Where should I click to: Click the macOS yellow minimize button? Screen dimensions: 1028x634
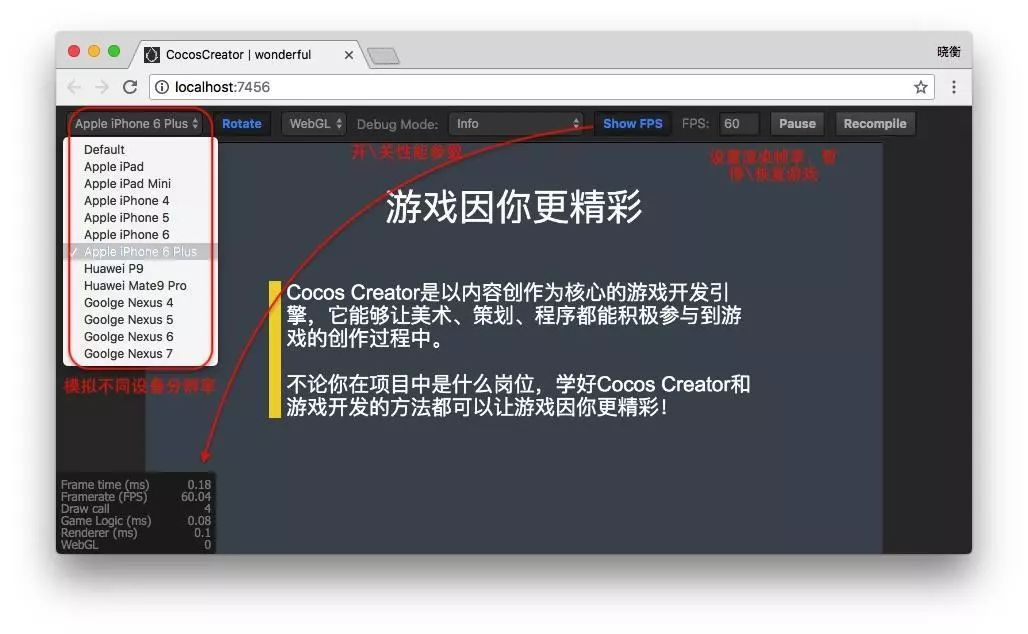(94, 51)
